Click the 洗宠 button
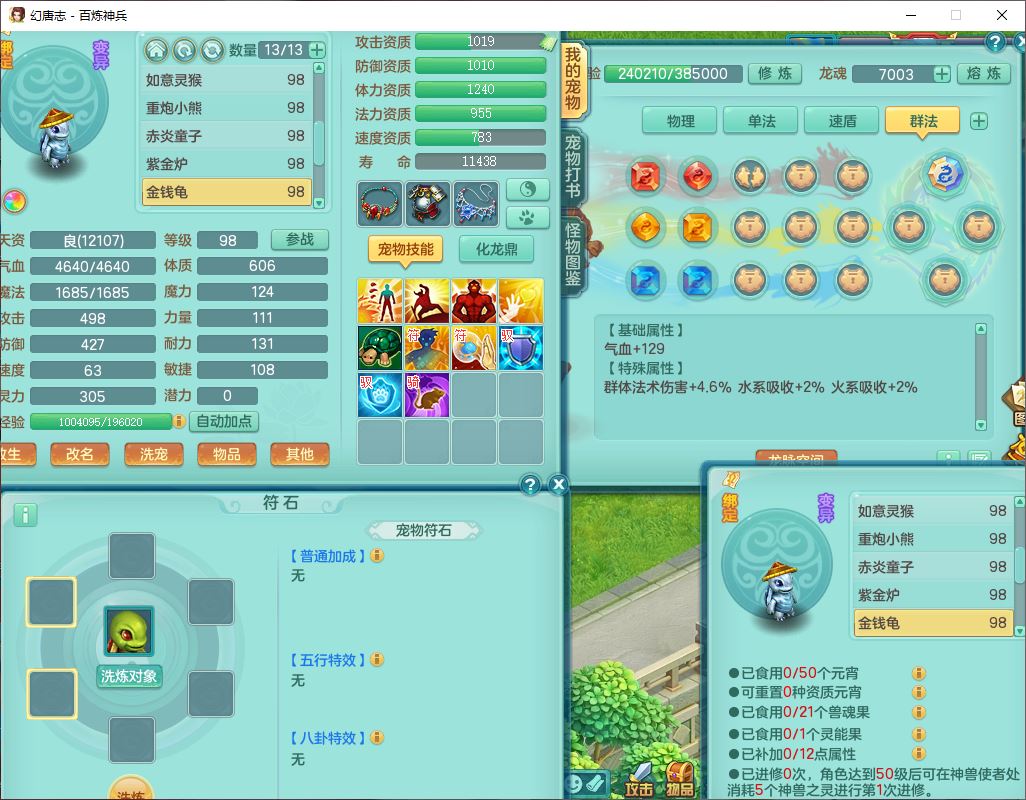This screenshot has height=800, width=1026. coord(154,454)
